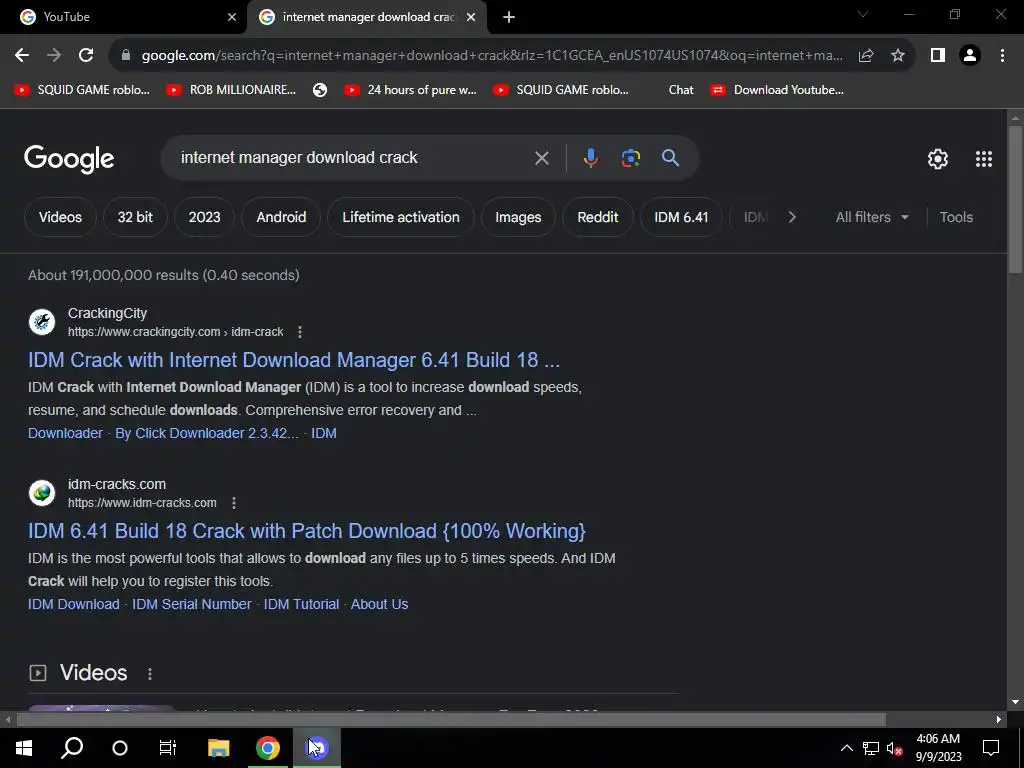This screenshot has height=768, width=1024.
Task: Open Google quick settings gear
Action: [938, 159]
